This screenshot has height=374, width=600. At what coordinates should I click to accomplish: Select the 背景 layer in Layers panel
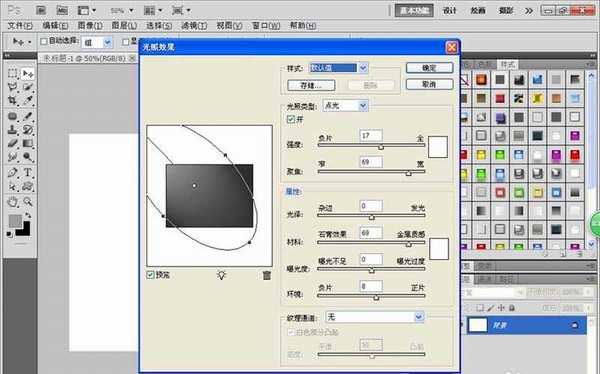[x=526, y=325]
